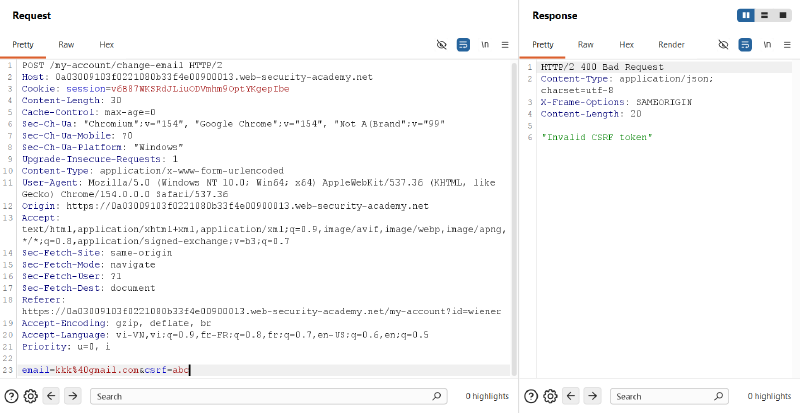Switch to Response Pretty tab

click(543, 45)
